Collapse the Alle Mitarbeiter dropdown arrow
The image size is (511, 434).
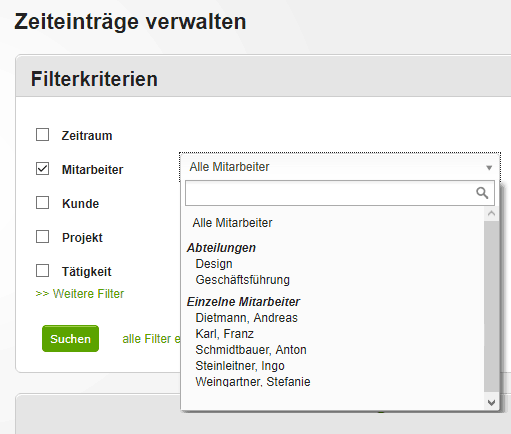[489, 168]
